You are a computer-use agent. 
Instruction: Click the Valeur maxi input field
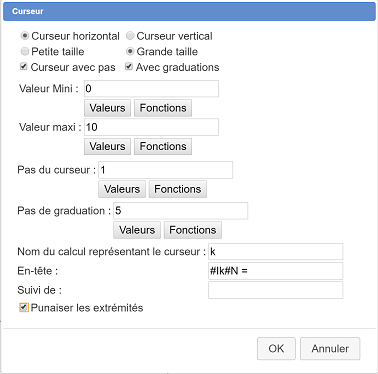(151, 127)
